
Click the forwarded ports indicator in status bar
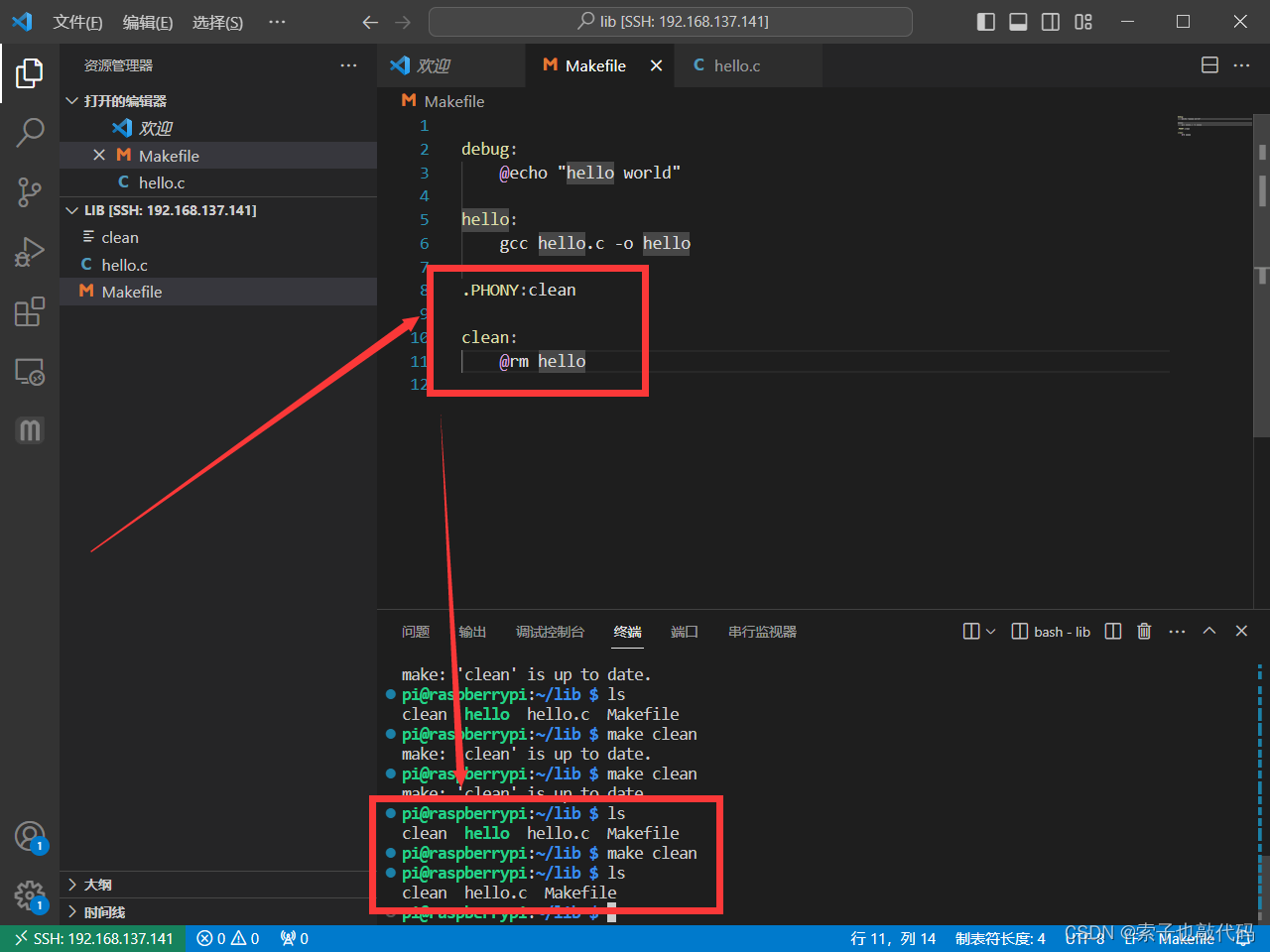click(x=295, y=938)
